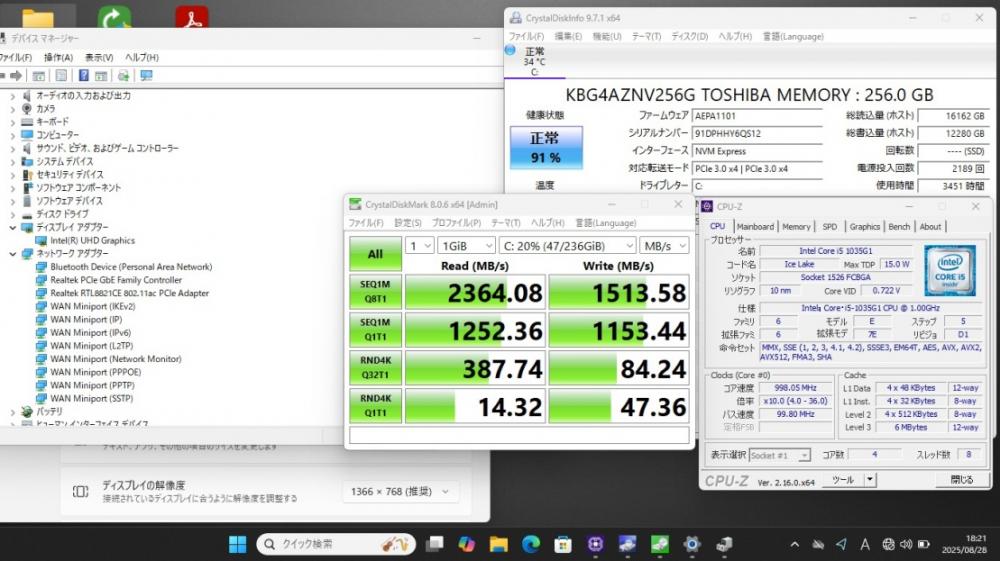
Task: Open the C: 20% (47/236GiB) drive dropdown
Action: 567,246
